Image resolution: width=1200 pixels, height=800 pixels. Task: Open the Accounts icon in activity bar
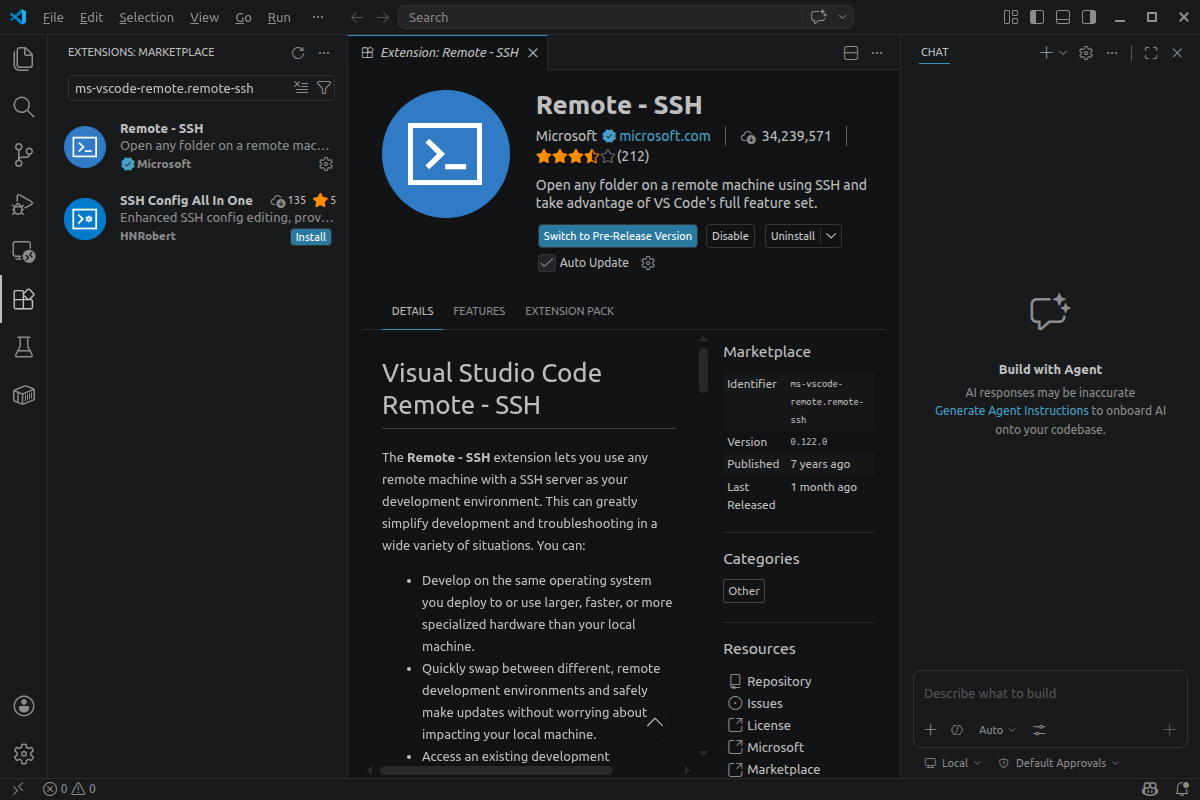click(x=24, y=706)
